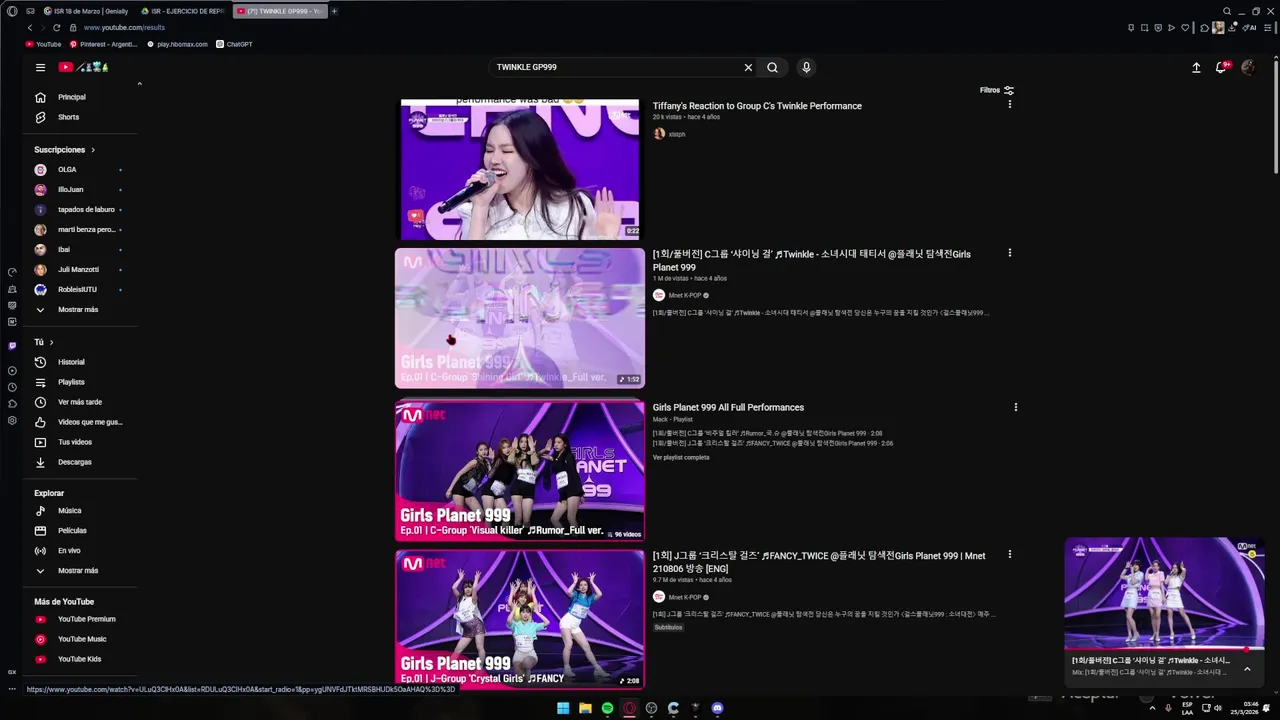Open J-Group Crystal Girls FANCY thumbnail
This screenshot has height=720, width=1280.
[x=520, y=620]
